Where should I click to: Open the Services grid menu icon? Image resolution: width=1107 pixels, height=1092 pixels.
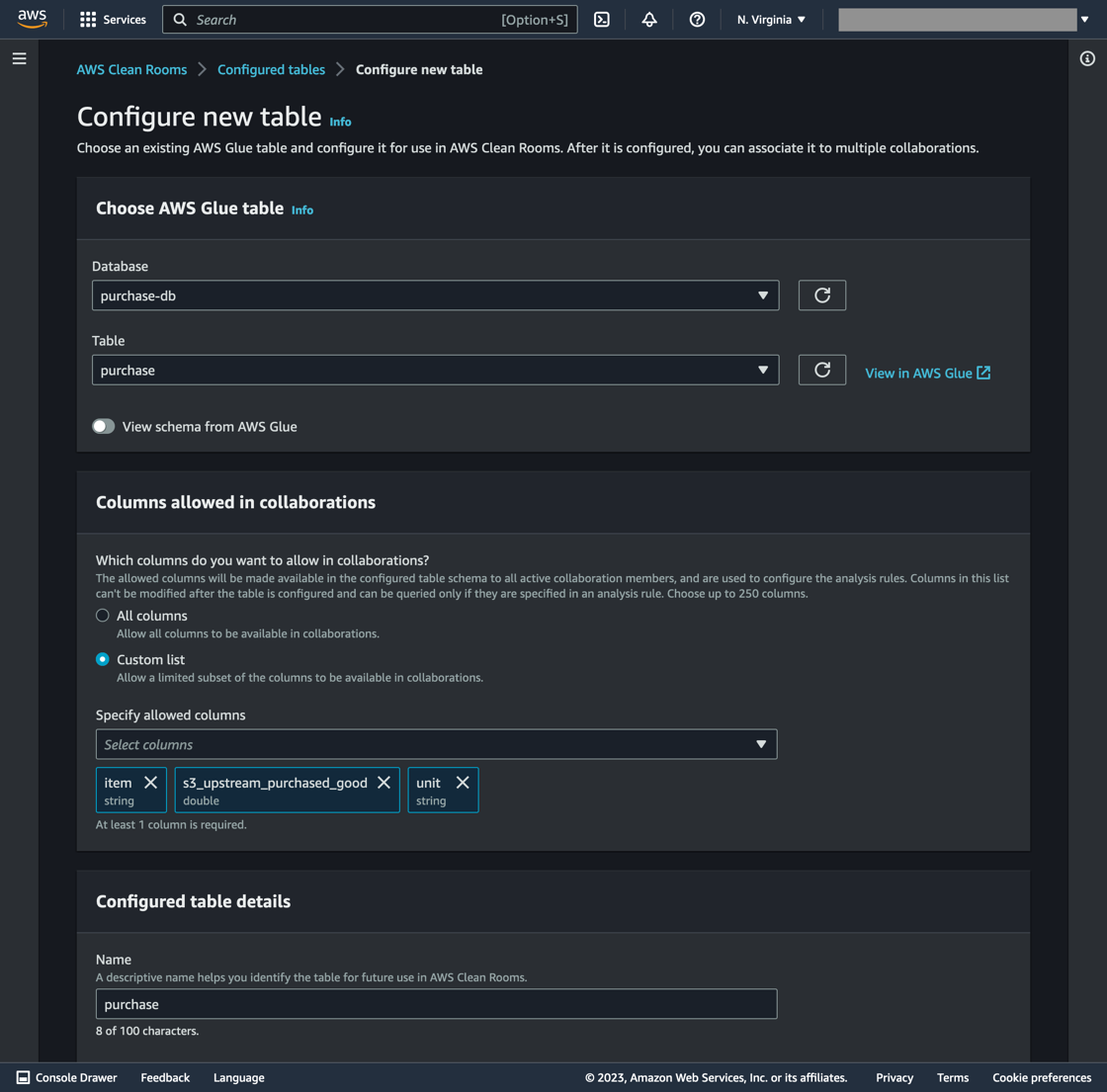coord(87,19)
